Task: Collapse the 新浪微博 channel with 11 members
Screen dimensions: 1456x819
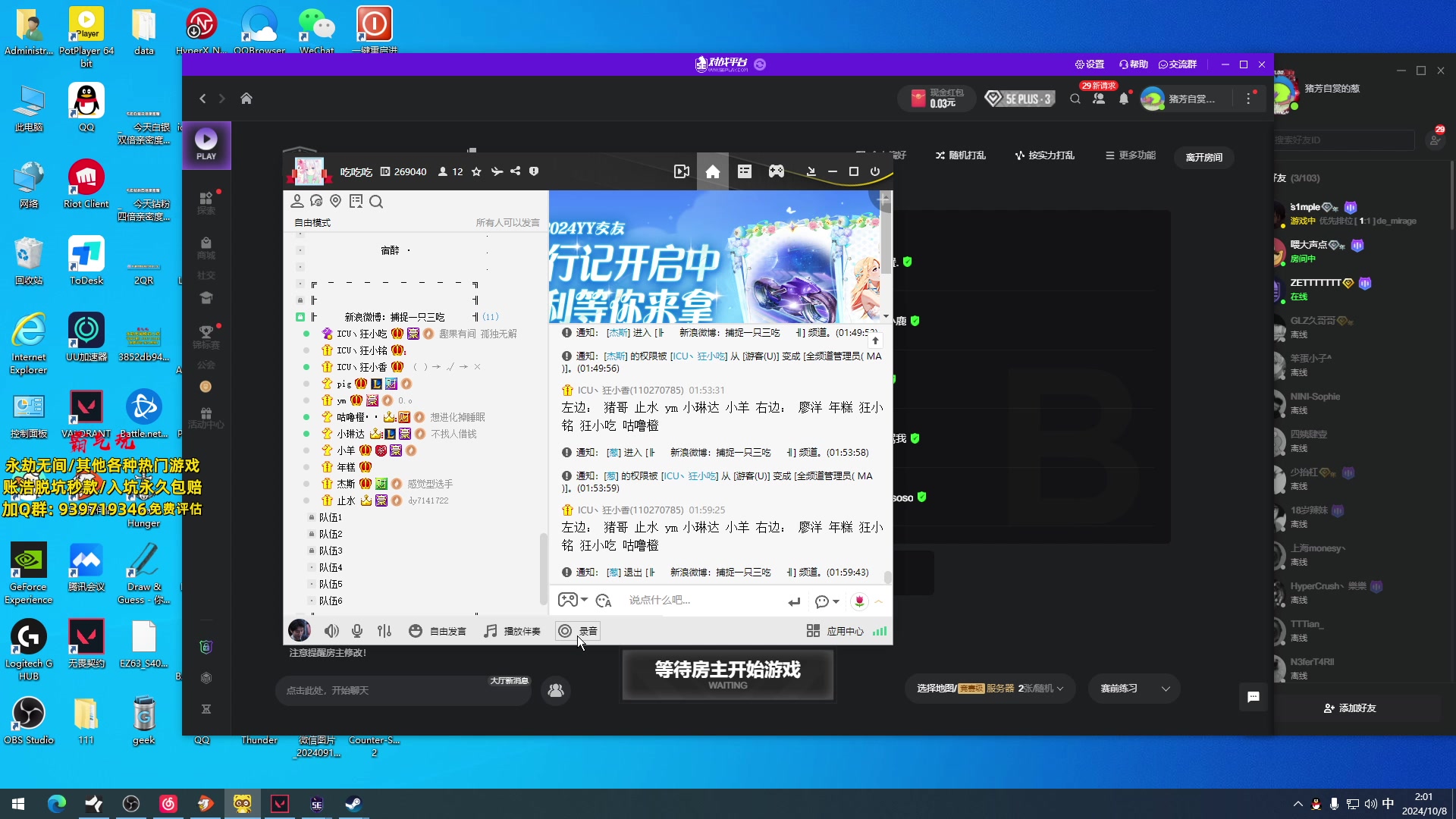Action: 300,317
